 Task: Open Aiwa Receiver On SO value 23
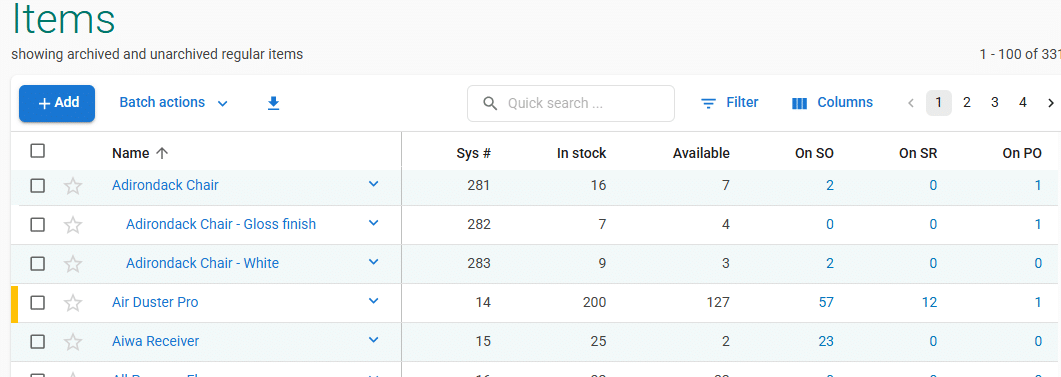point(826,341)
